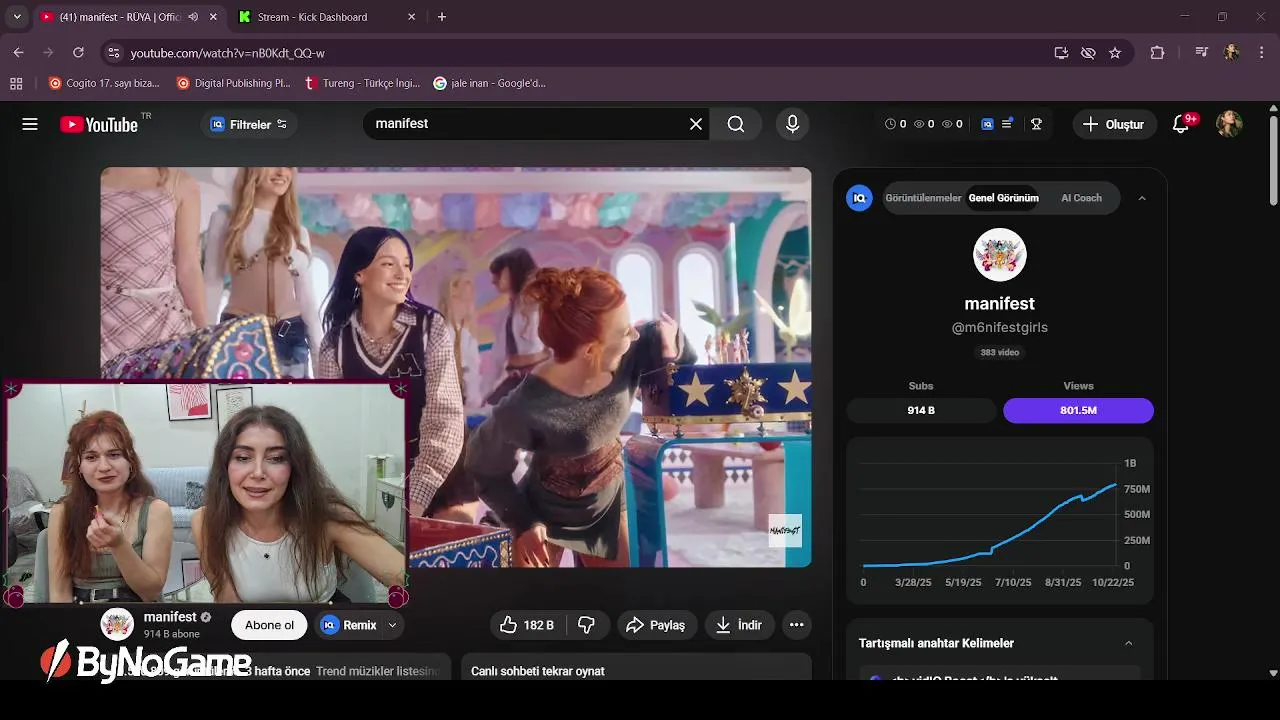Reload the page with refresh icon
The width and height of the screenshot is (1280, 720).
(78, 52)
